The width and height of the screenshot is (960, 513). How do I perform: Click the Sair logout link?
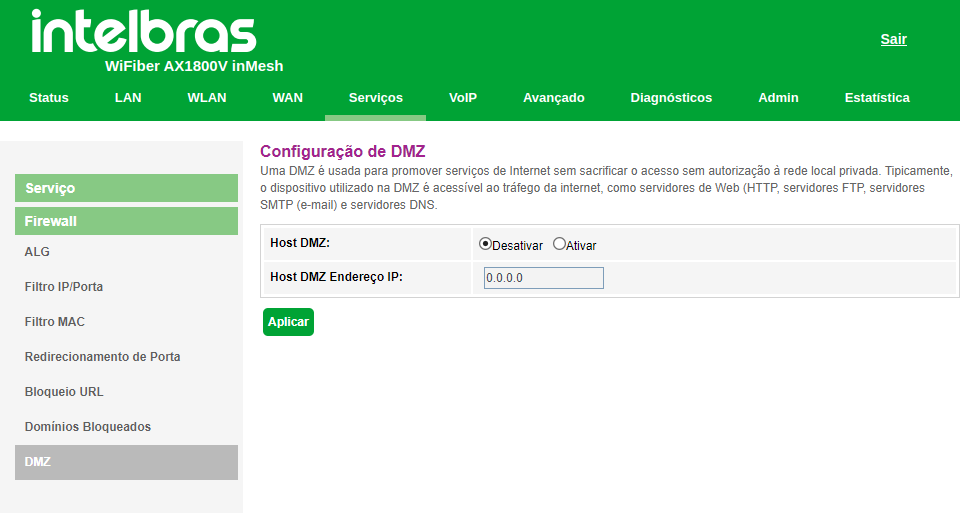pyautogui.click(x=893, y=39)
